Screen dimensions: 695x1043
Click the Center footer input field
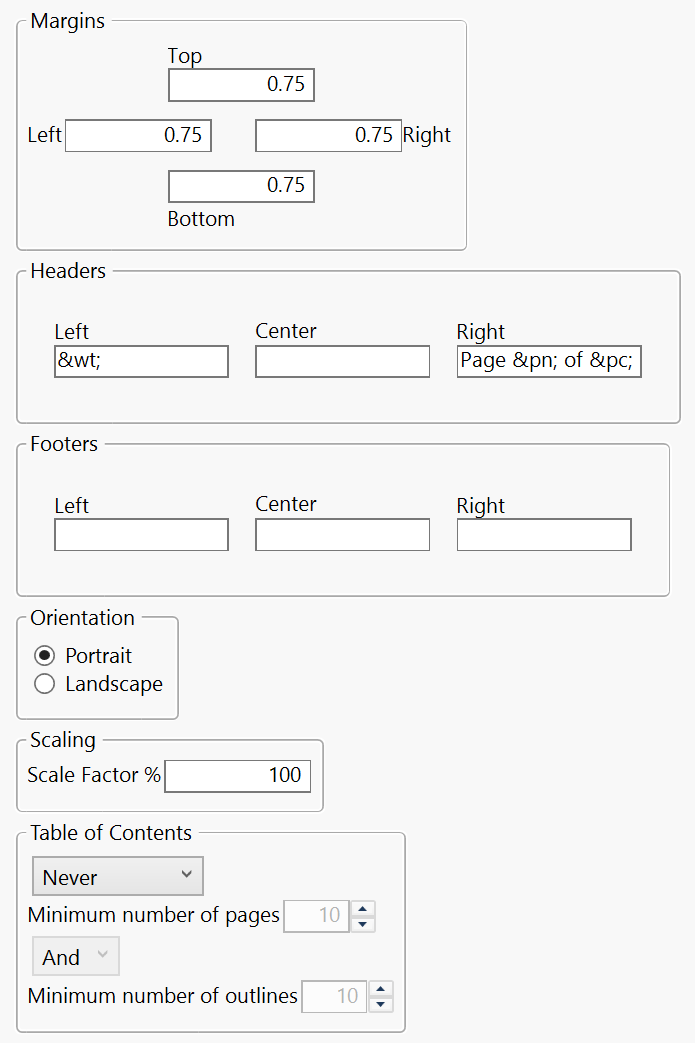pyautogui.click(x=342, y=534)
